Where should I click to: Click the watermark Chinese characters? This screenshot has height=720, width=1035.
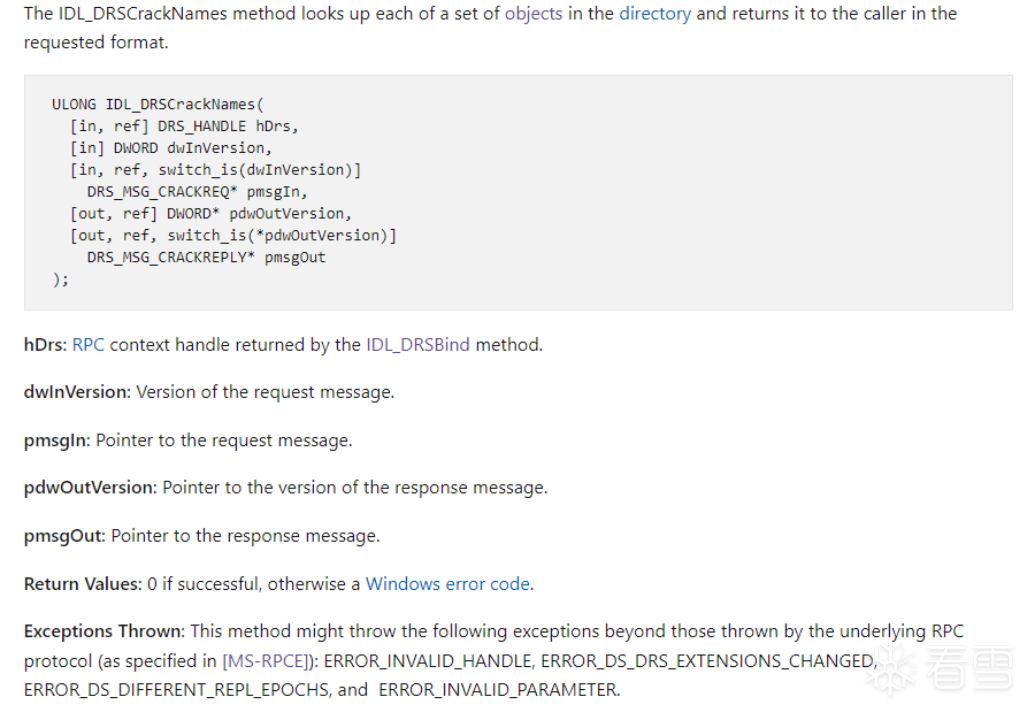[970, 669]
